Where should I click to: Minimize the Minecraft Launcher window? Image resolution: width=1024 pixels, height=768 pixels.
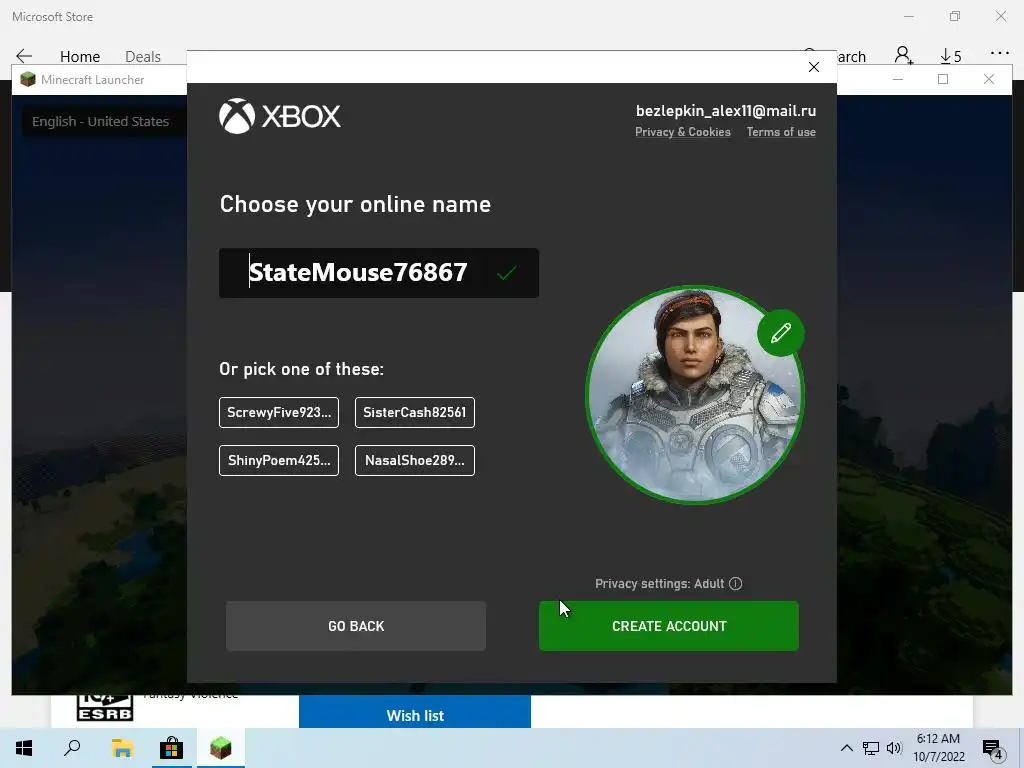898,80
